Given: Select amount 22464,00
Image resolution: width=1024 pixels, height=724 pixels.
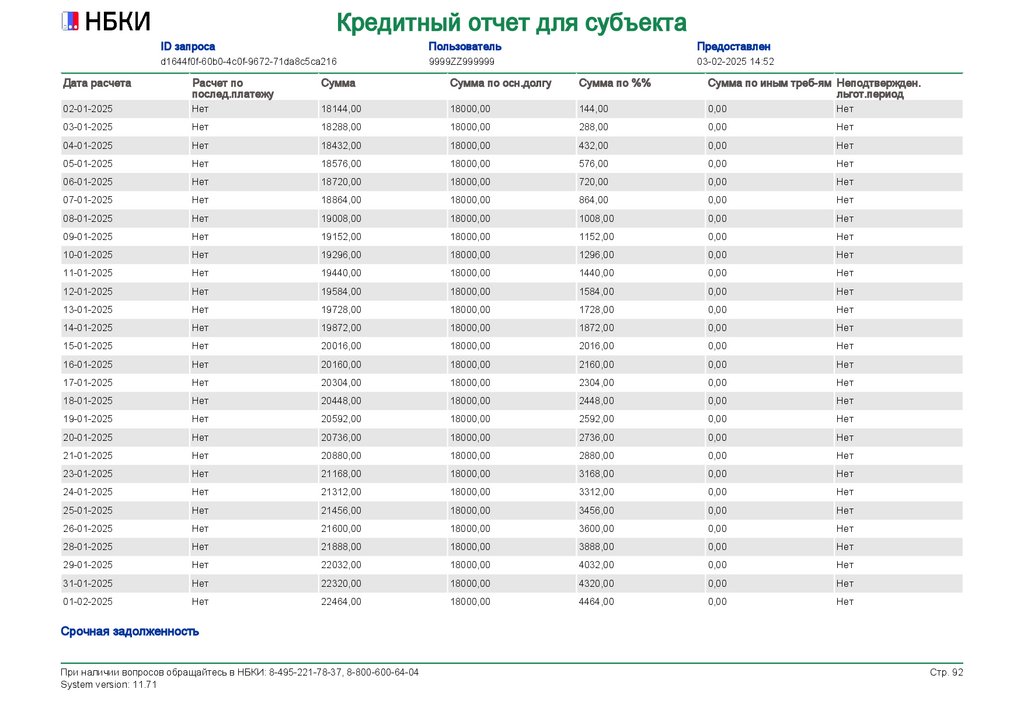Looking at the screenshot, I should pyautogui.click(x=341, y=602).
